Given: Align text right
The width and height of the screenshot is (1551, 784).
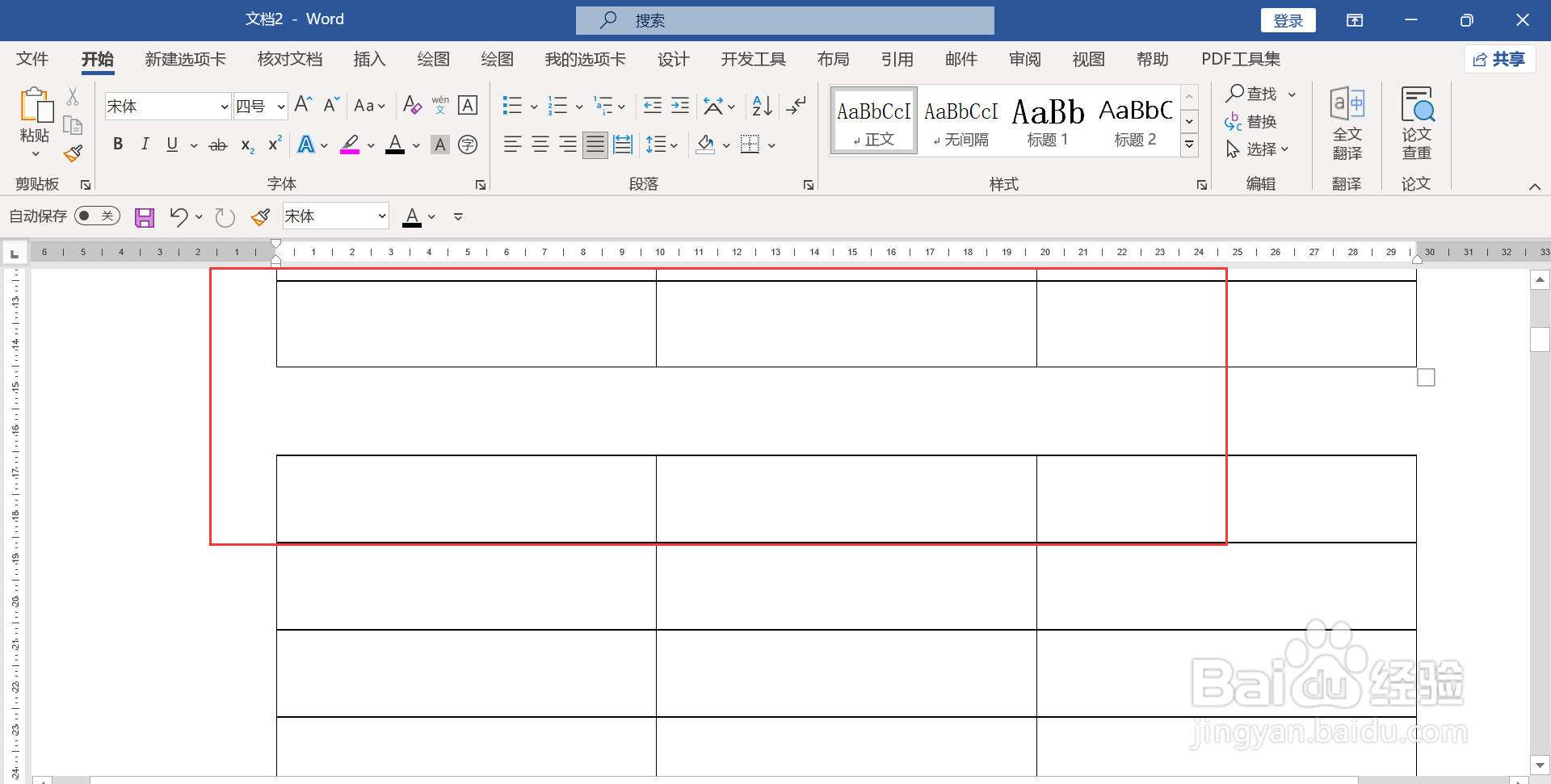Looking at the screenshot, I should (568, 145).
